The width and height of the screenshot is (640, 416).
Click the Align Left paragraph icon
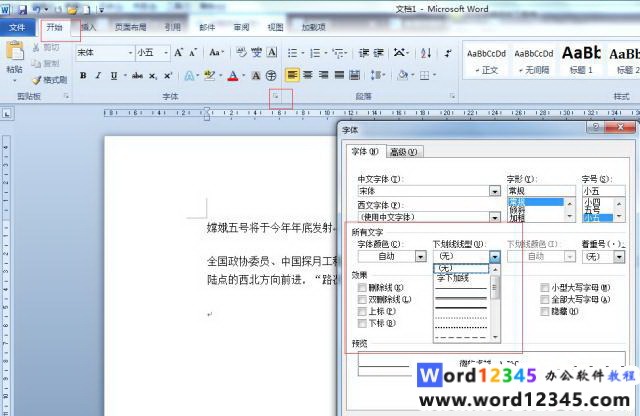pyautogui.click(x=292, y=75)
